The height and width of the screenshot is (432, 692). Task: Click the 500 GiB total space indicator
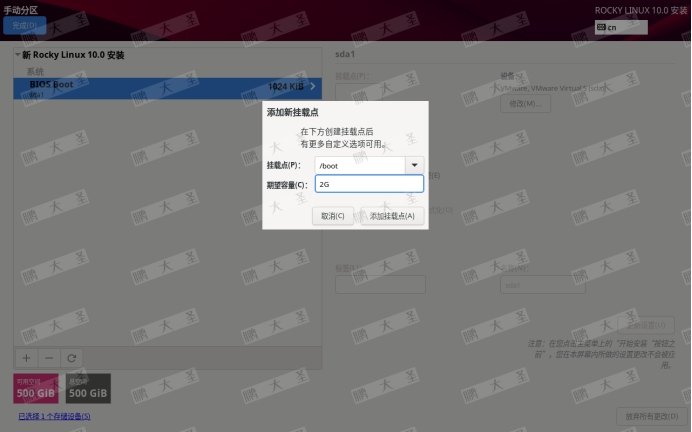click(x=88, y=389)
